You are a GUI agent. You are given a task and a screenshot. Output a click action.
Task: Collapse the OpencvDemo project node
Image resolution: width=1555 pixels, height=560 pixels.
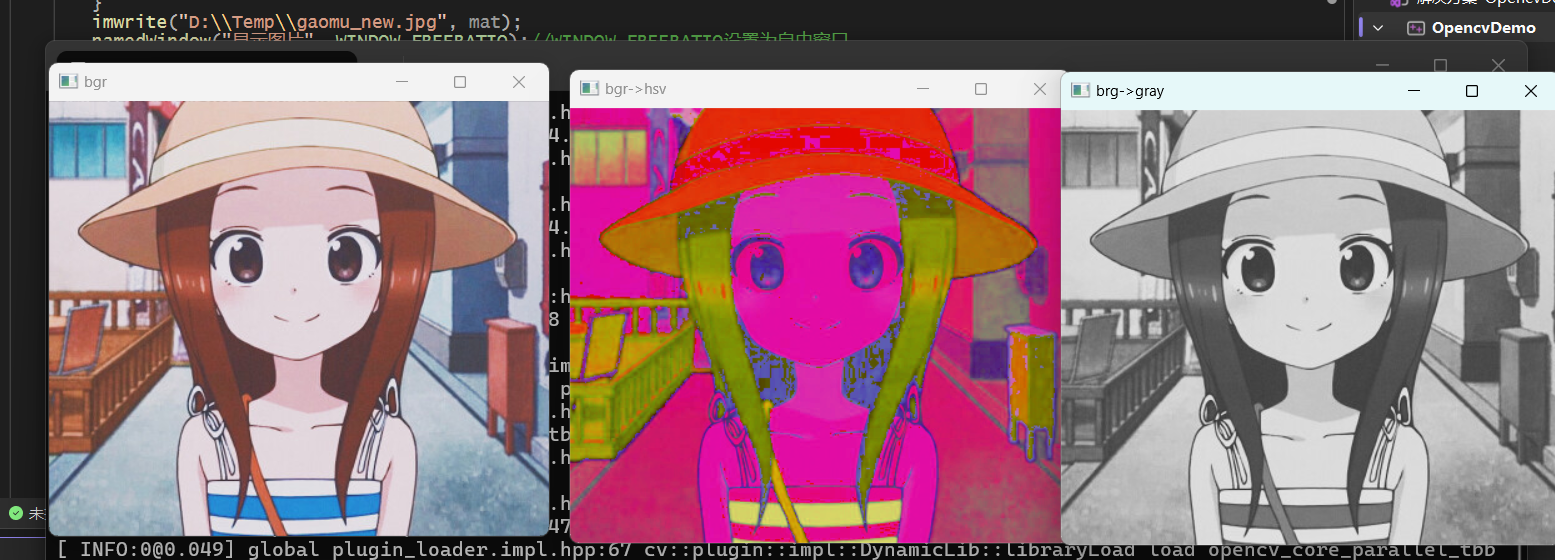pos(1378,28)
